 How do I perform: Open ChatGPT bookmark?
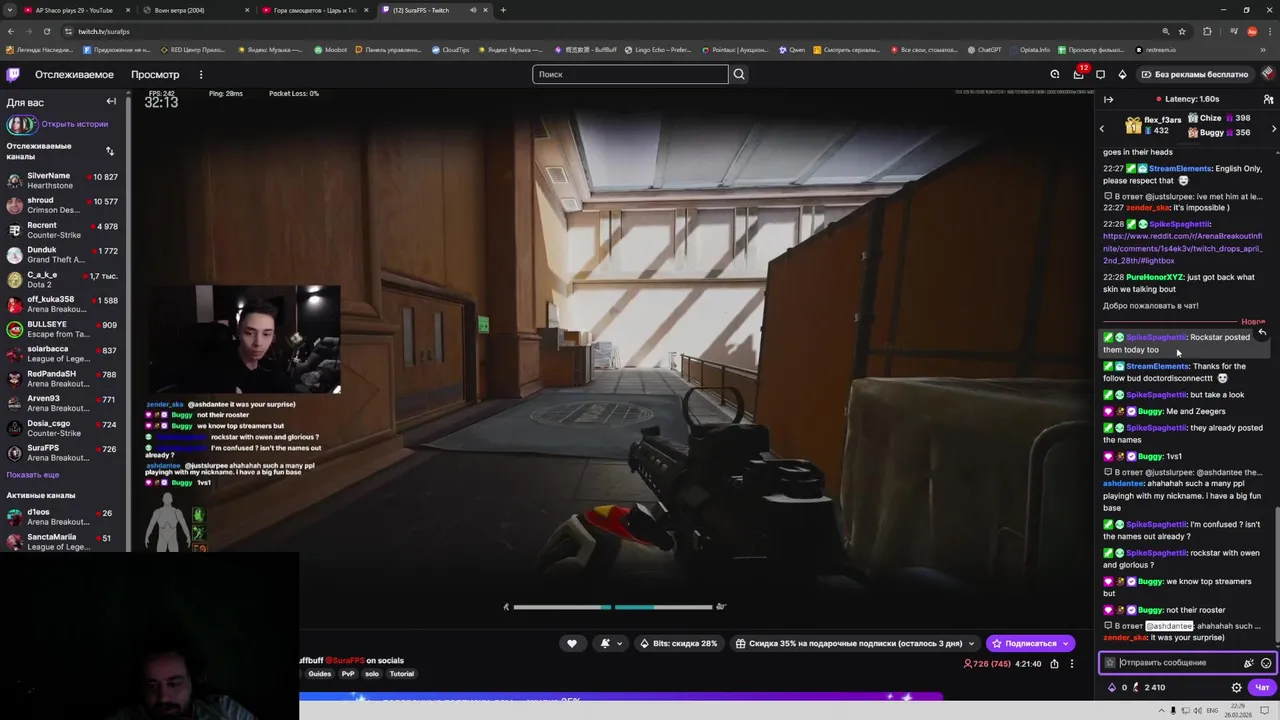[984, 50]
